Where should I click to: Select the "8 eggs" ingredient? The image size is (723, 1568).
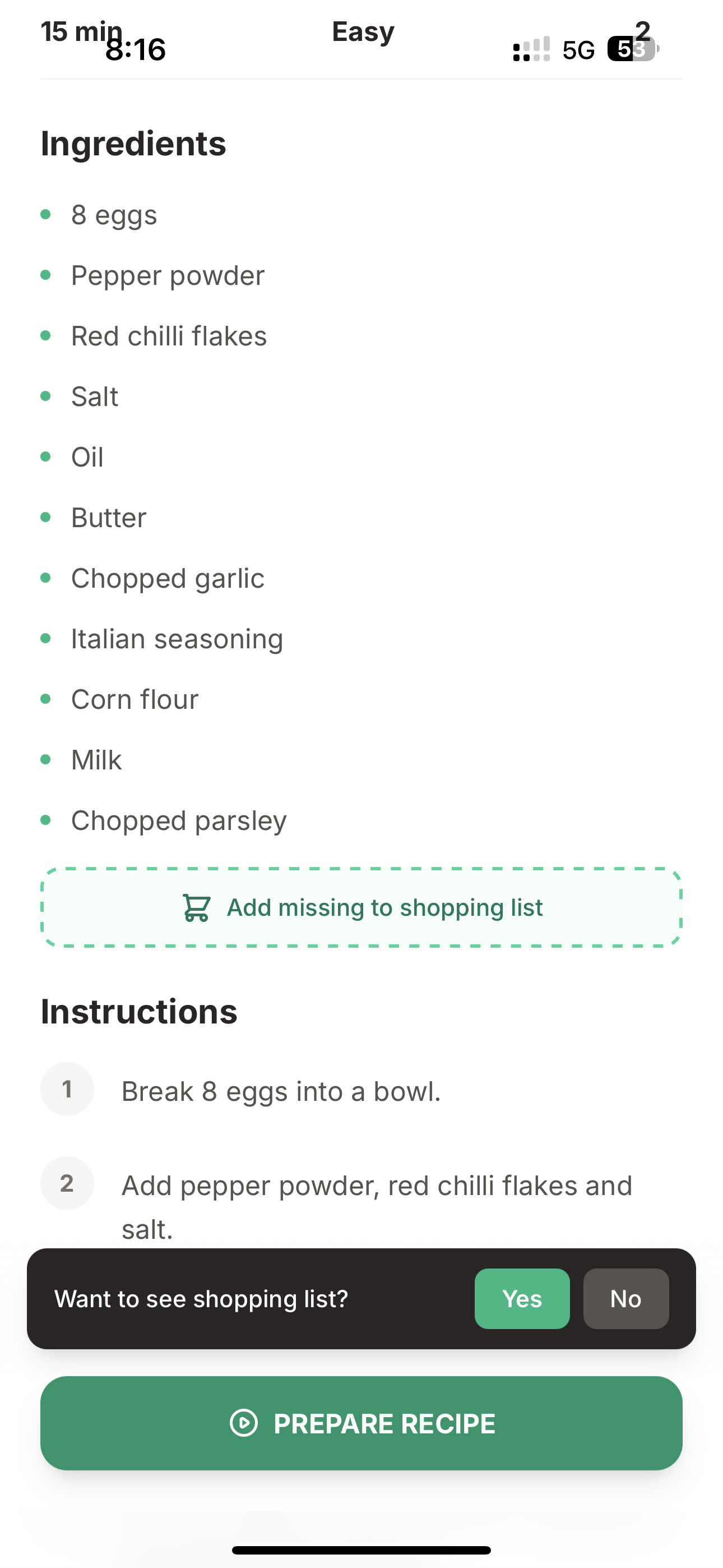point(114,215)
